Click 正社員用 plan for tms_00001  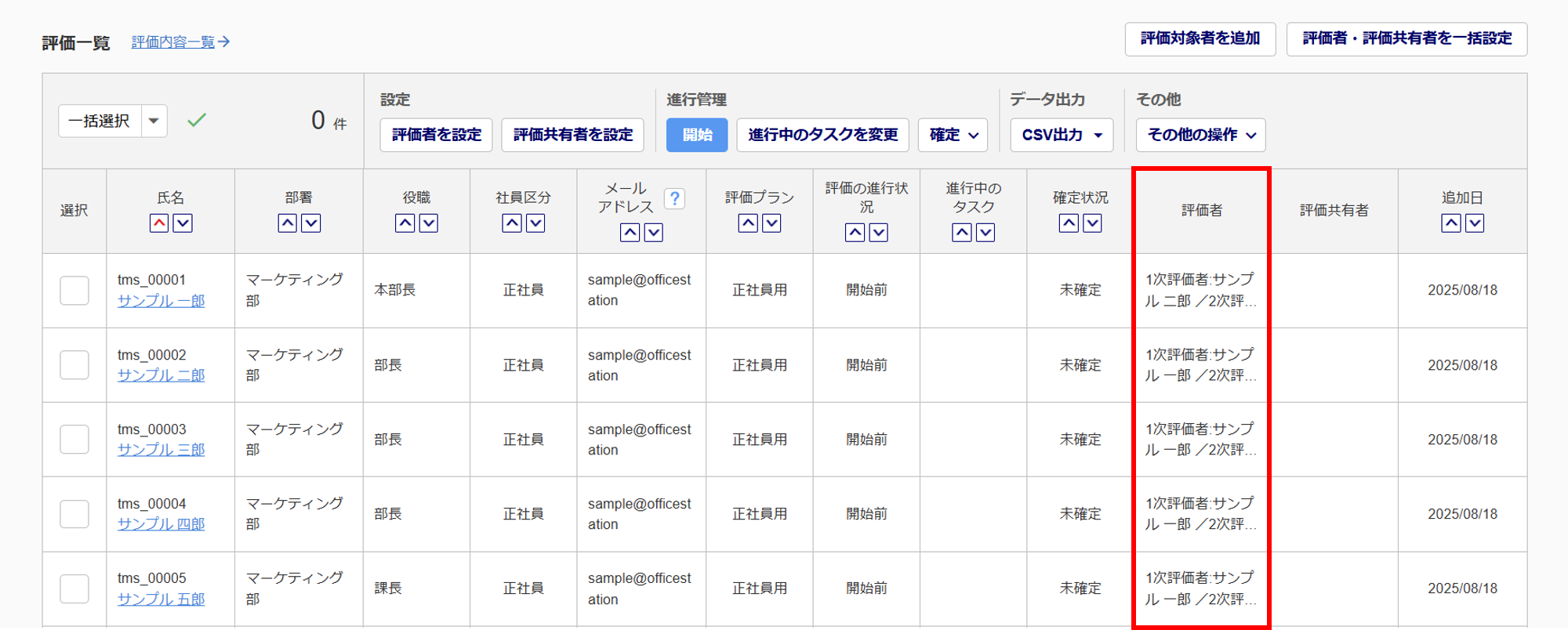point(760,290)
